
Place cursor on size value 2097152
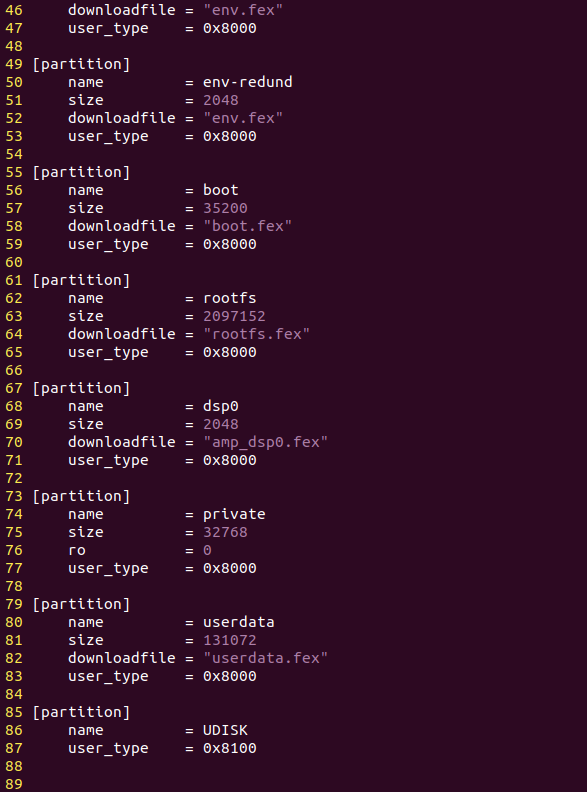[x=234, y=316]
